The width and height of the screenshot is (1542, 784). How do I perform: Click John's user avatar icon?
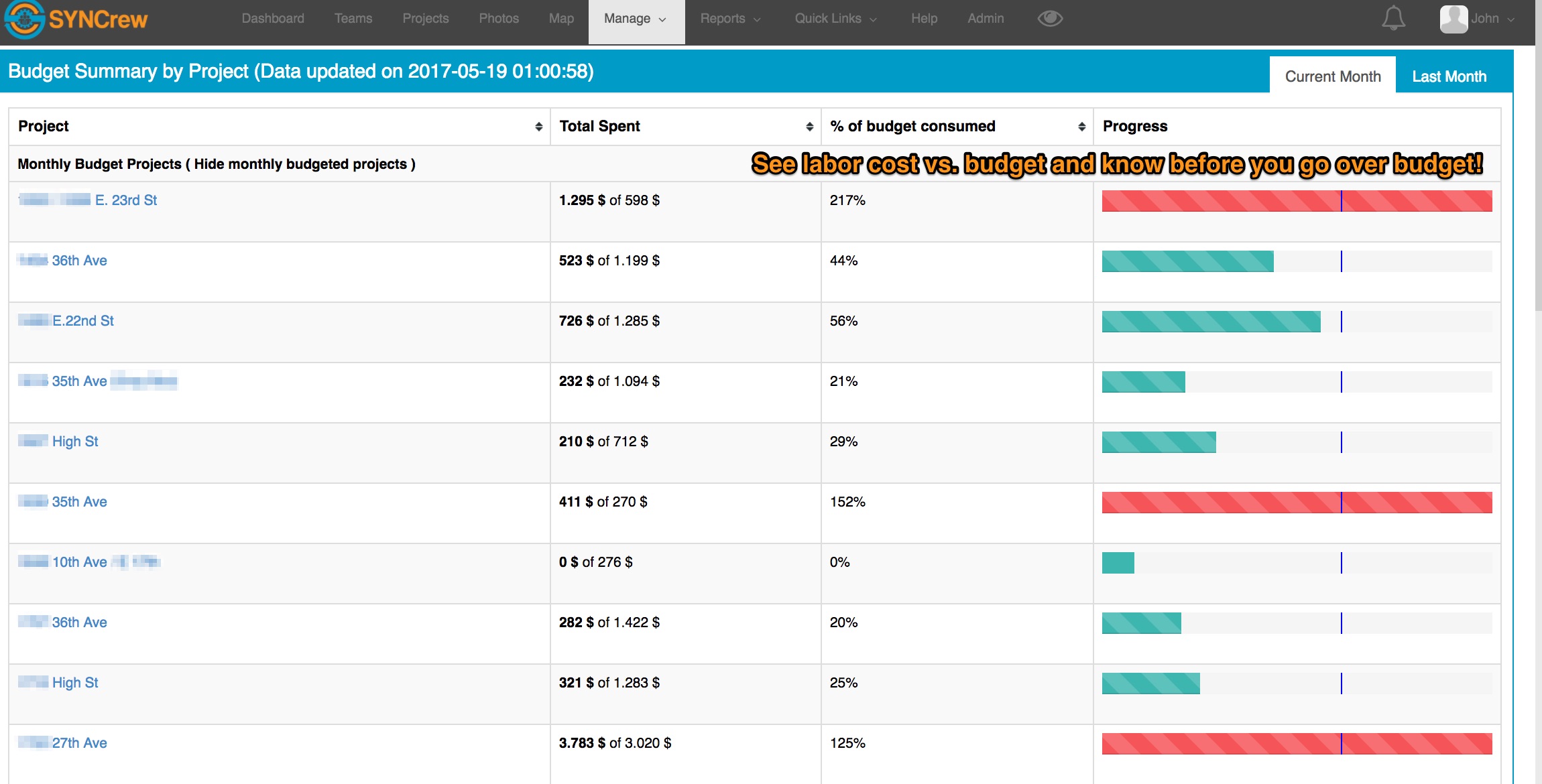coord(1454,19)
